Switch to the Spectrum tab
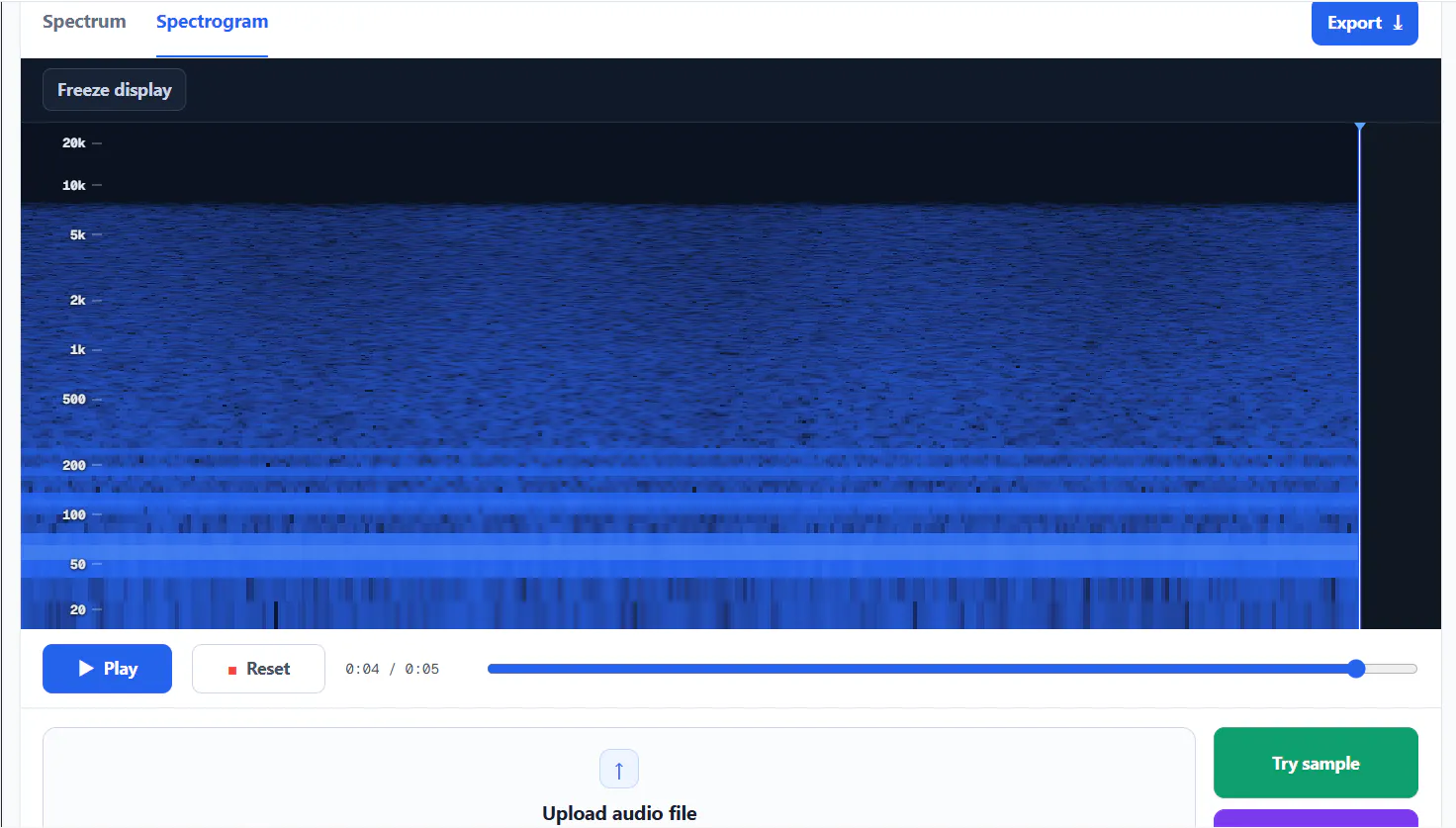 (84, 22)
